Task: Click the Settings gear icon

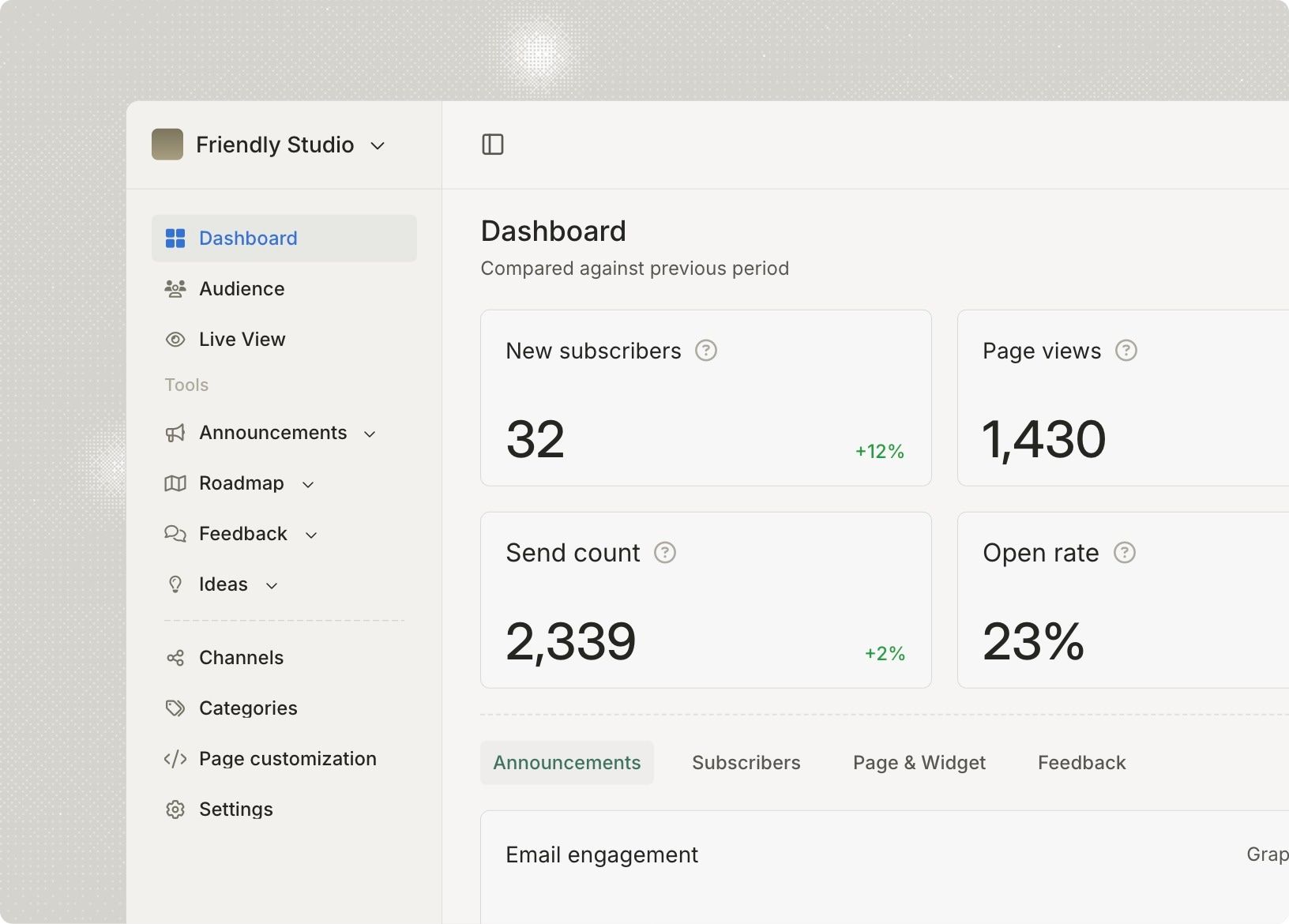Action: 175,809
